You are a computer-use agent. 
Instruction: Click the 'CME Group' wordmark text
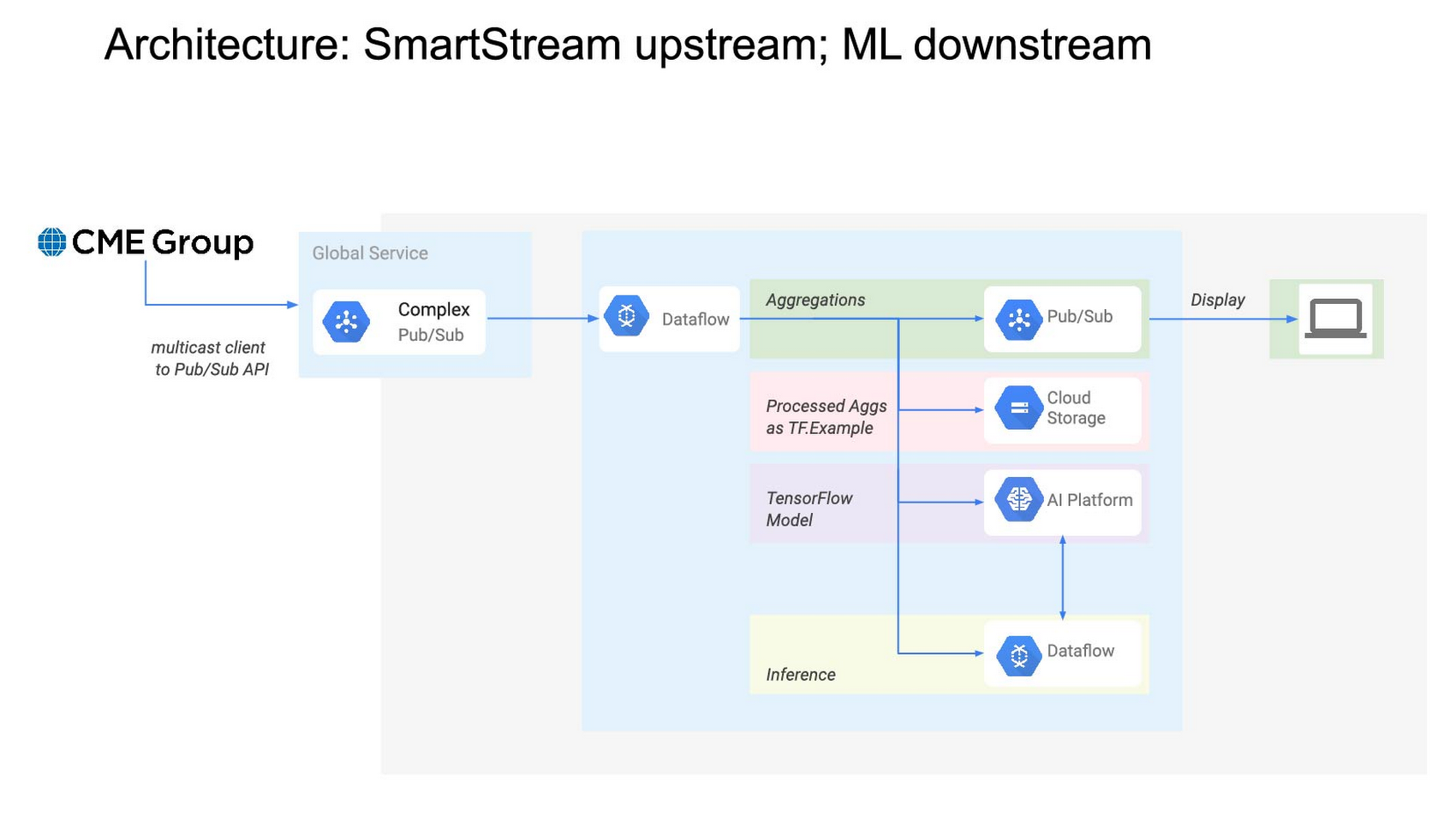[163, 242]
